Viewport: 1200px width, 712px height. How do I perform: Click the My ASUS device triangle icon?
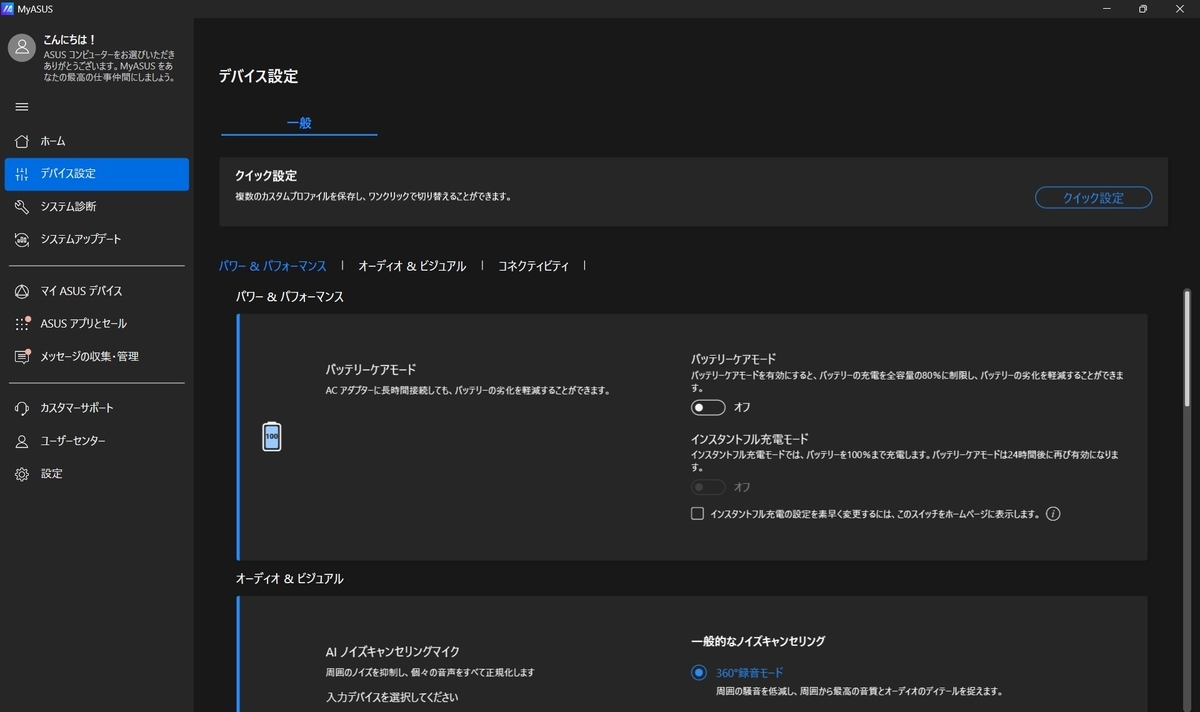[x=22, y=291]
